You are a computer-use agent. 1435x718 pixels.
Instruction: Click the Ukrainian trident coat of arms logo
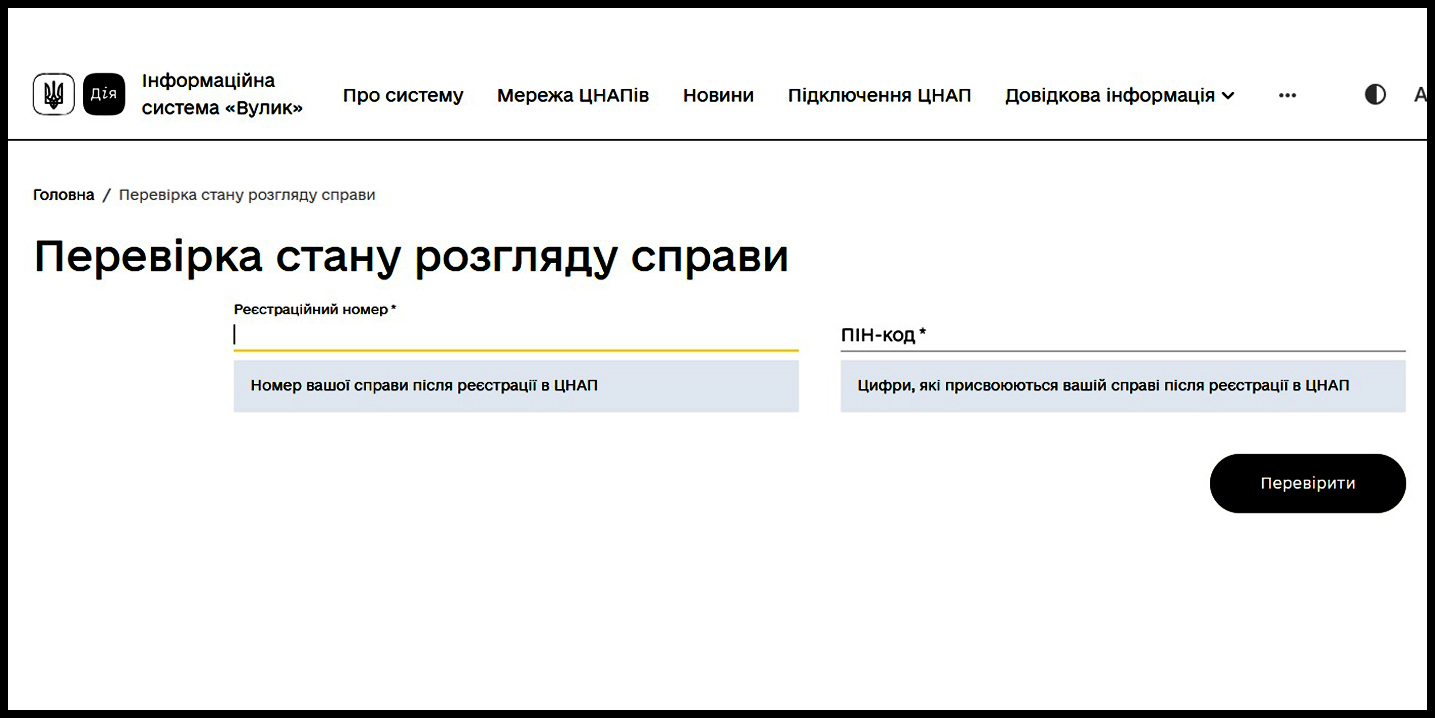pyautogui.click(x=54, y=95)
